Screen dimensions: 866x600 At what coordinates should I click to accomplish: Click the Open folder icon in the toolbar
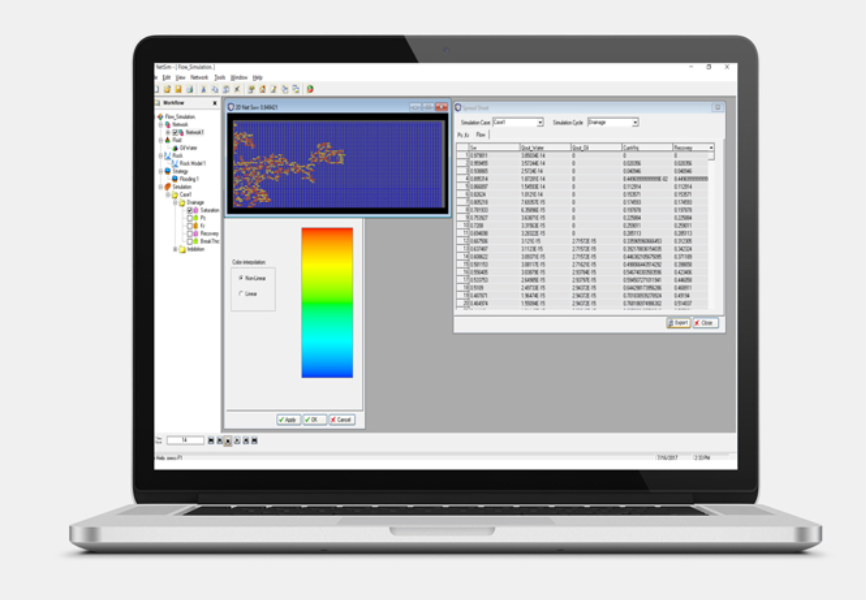pyautogui.click(x=167, y=89)
